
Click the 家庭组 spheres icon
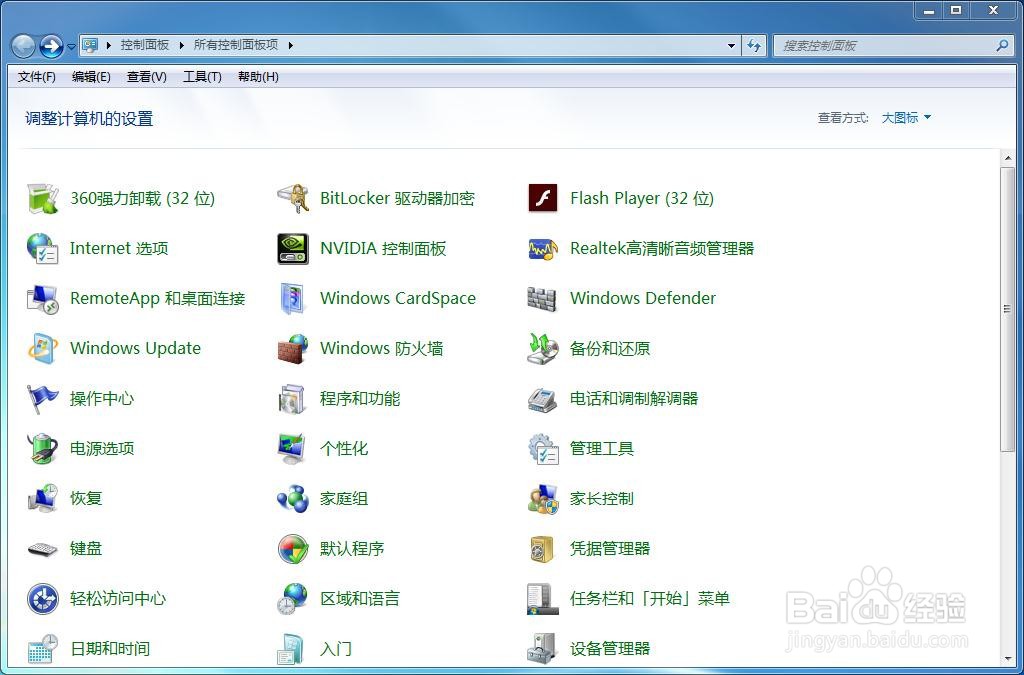click(x=293, y=499)
